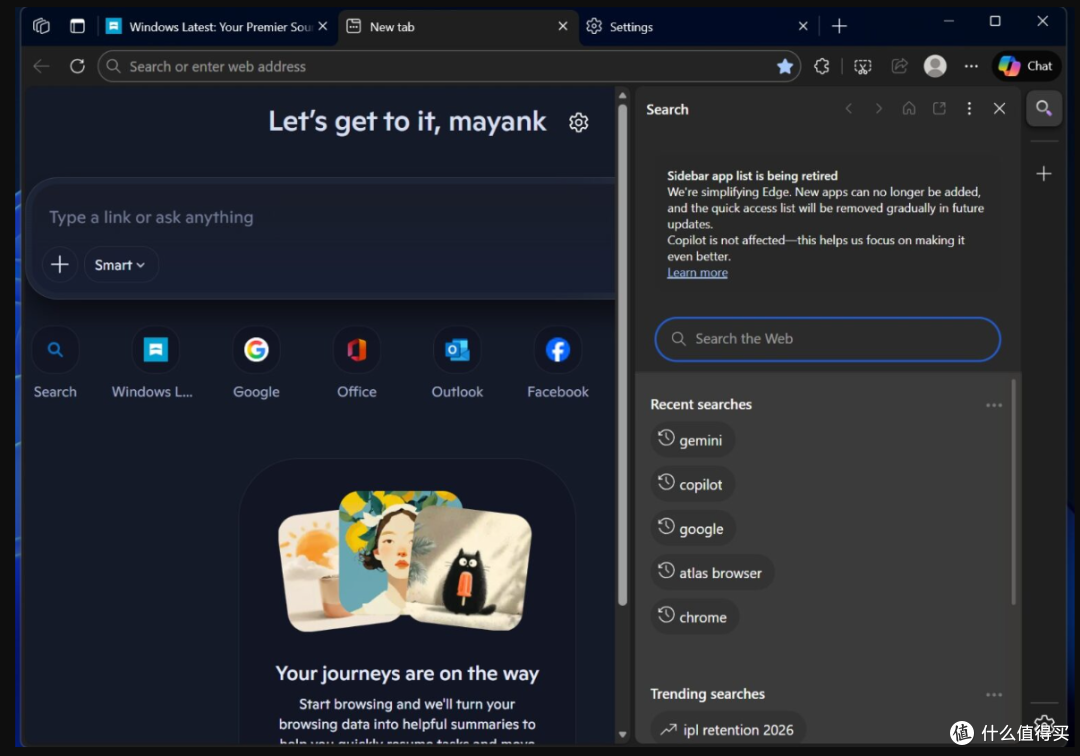Expand the Smart mode dropdown
1080x756 pixels.
[121, 265]
